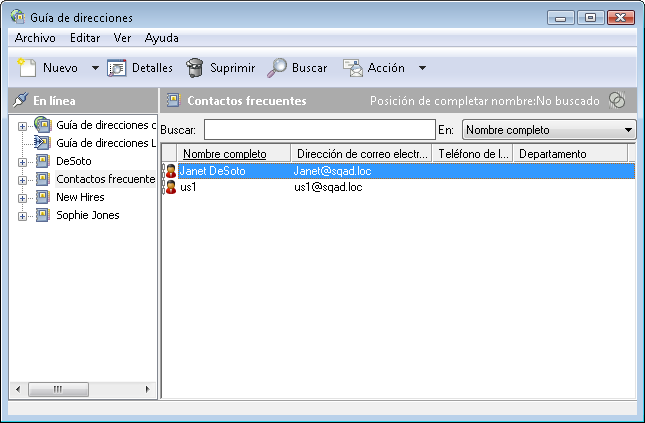The image size is (645, 423).
Task: Click the Buscar toolbar button label
Action: (309, 68)
